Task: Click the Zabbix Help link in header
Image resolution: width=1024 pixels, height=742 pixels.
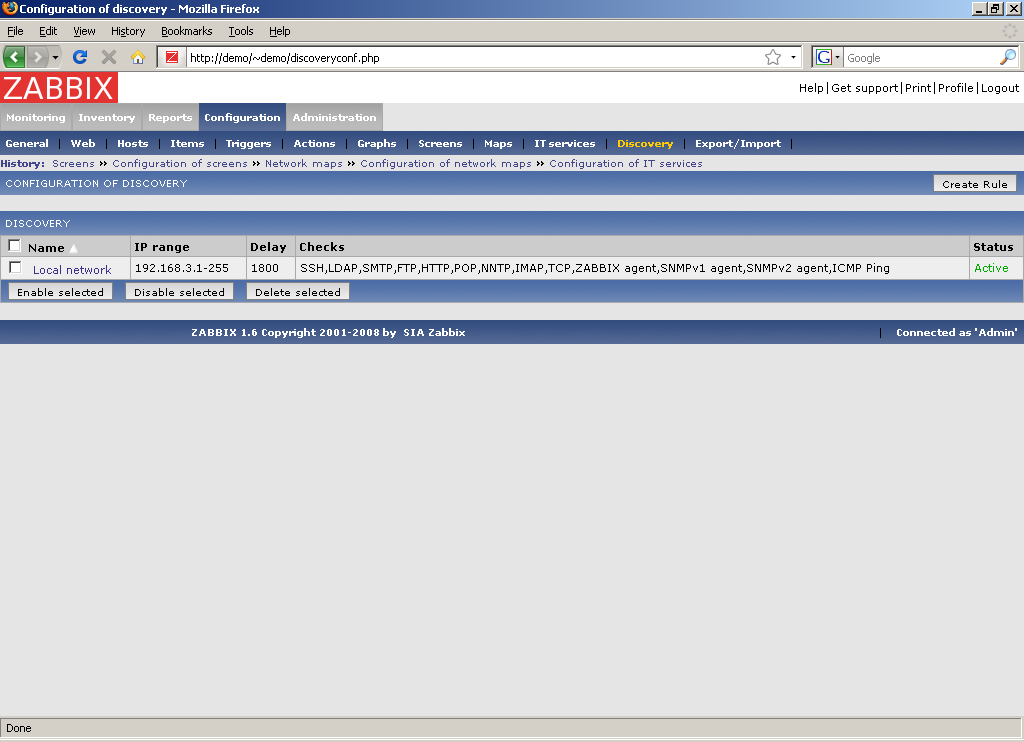Action: pyautogui.click(x=811, y=88)
